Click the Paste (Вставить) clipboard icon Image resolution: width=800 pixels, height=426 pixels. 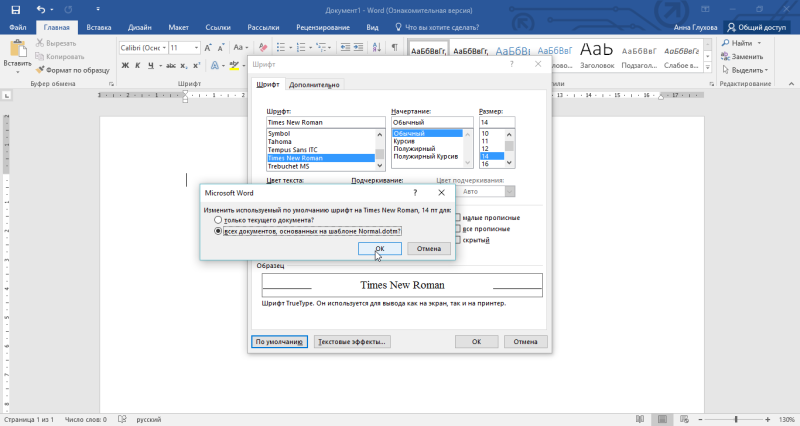coord(16,50)
